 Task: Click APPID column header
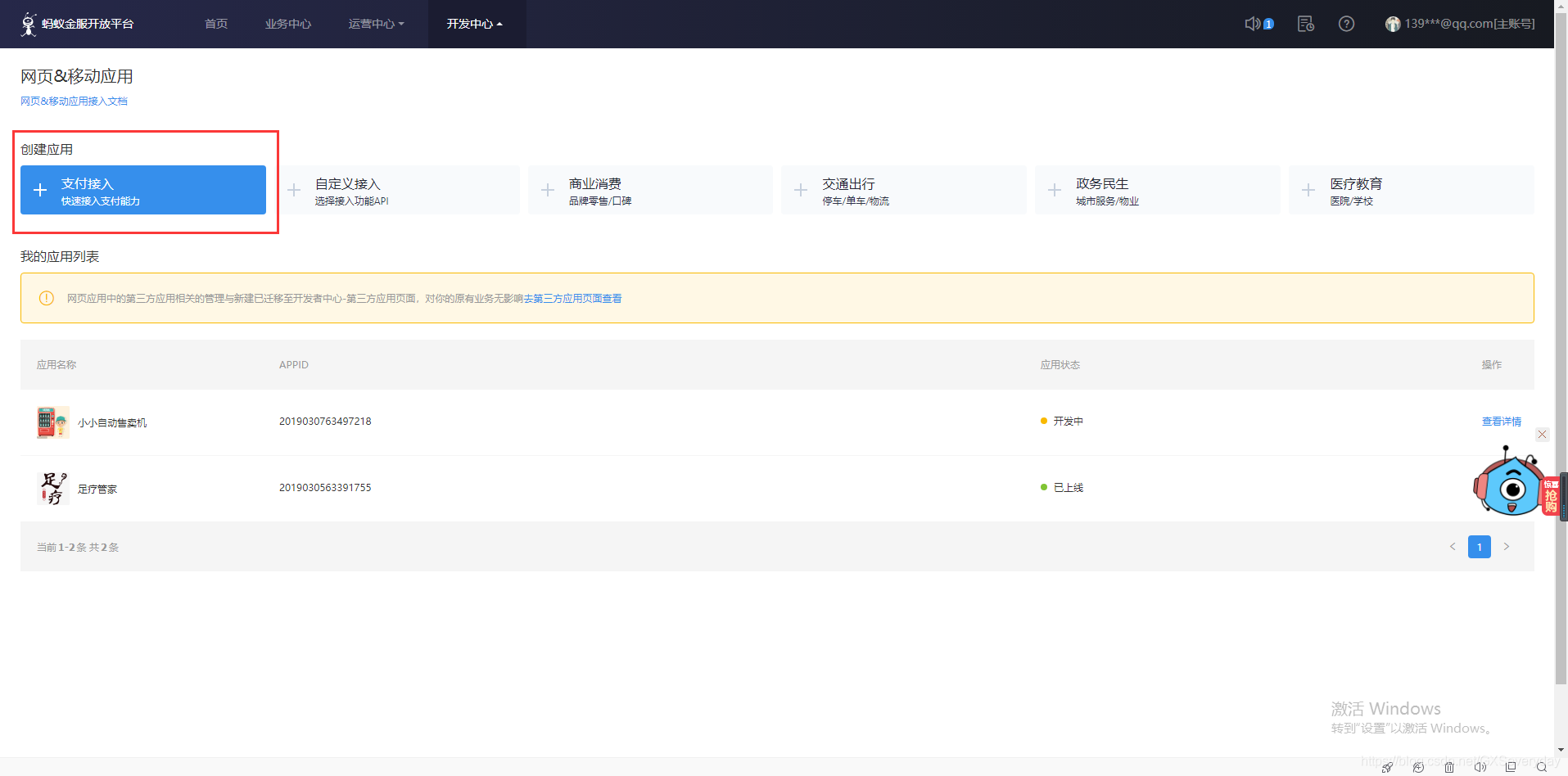point(294,365)
